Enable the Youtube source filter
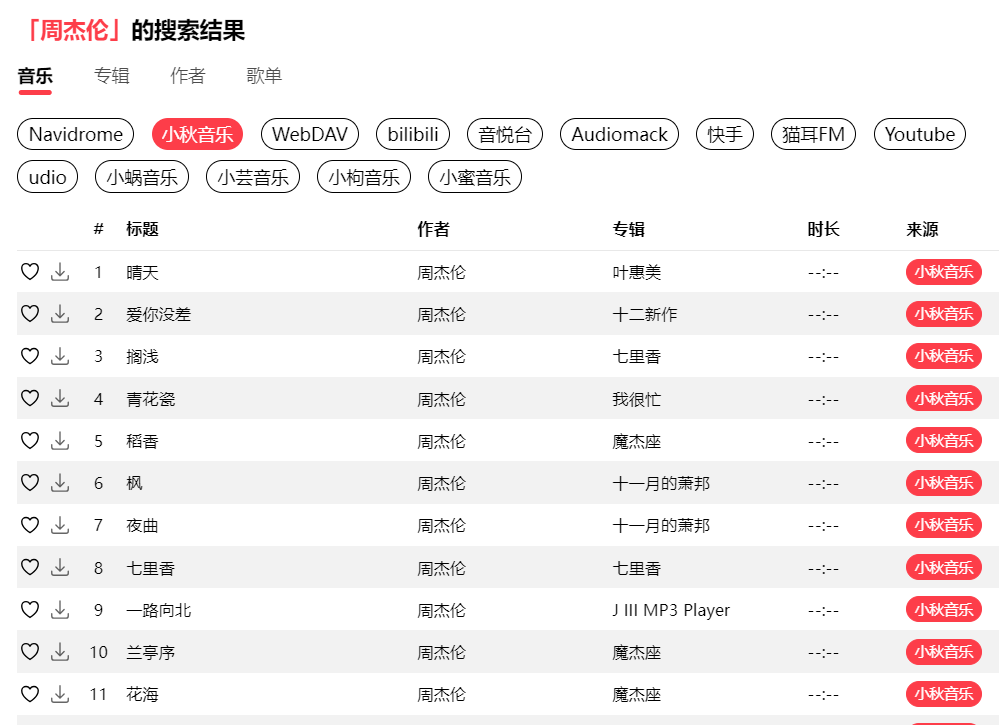Image resolution: width=999 pixels, height=725 pixels. [919, 134]
